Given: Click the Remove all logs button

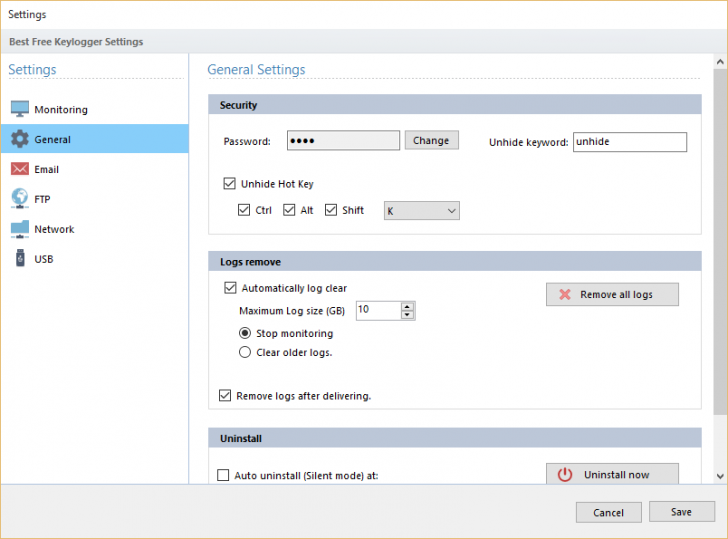Looking at the screenshot, I should point(612,294).
